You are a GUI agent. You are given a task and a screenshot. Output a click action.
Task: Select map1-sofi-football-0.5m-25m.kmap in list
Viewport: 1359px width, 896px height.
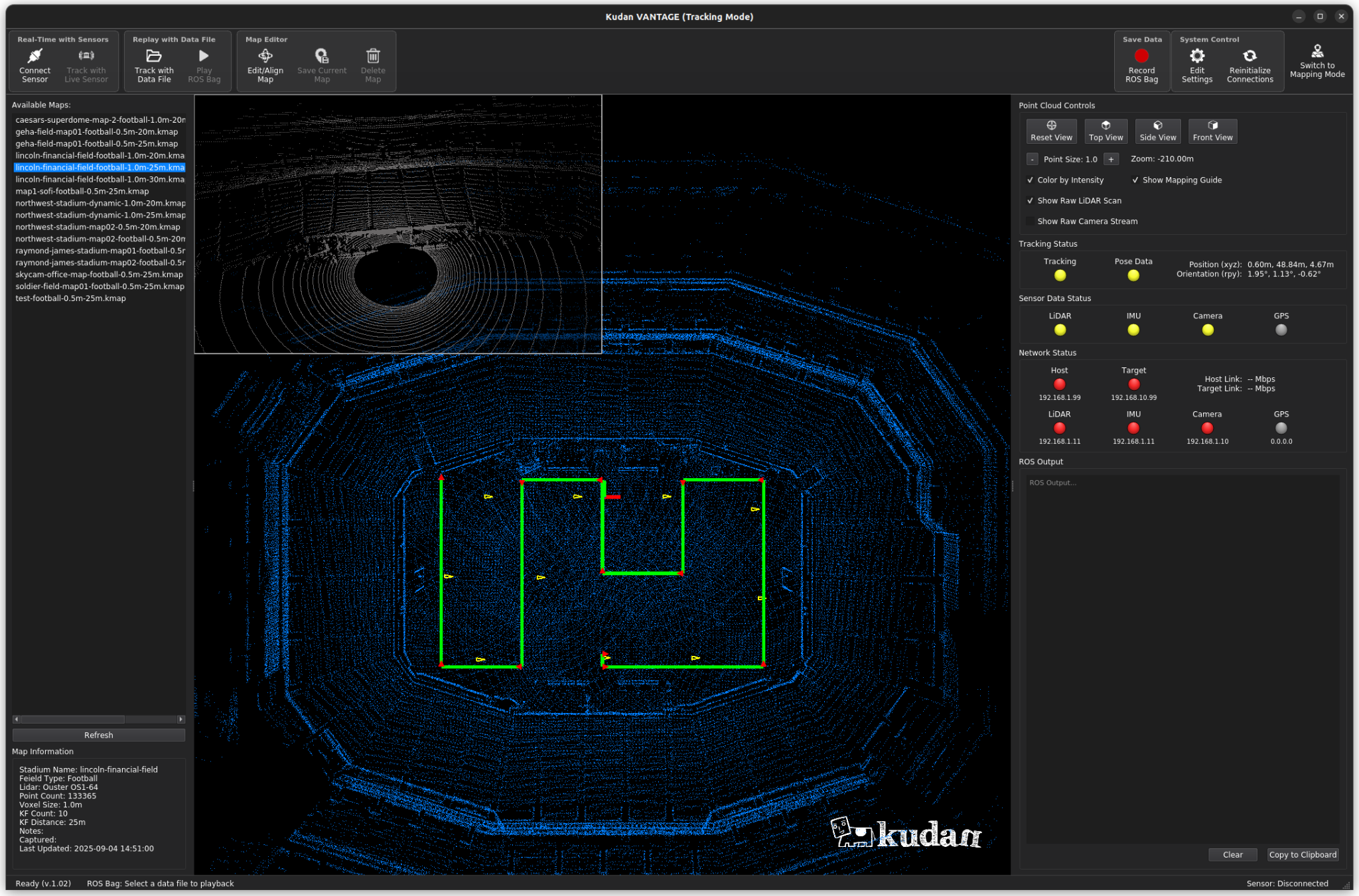82,191
